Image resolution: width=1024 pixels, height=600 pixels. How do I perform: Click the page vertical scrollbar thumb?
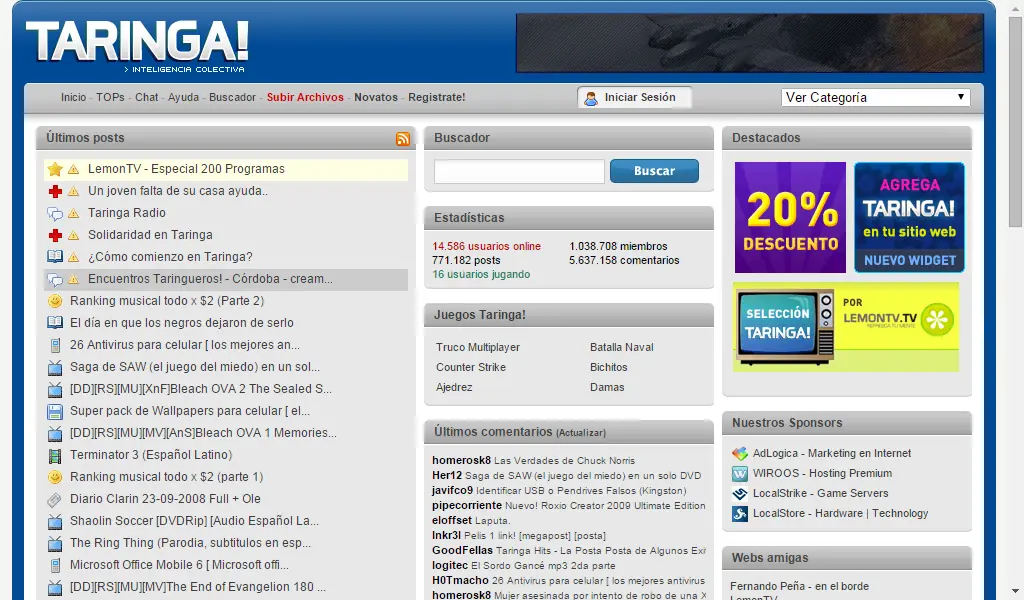click(1016, 122)
